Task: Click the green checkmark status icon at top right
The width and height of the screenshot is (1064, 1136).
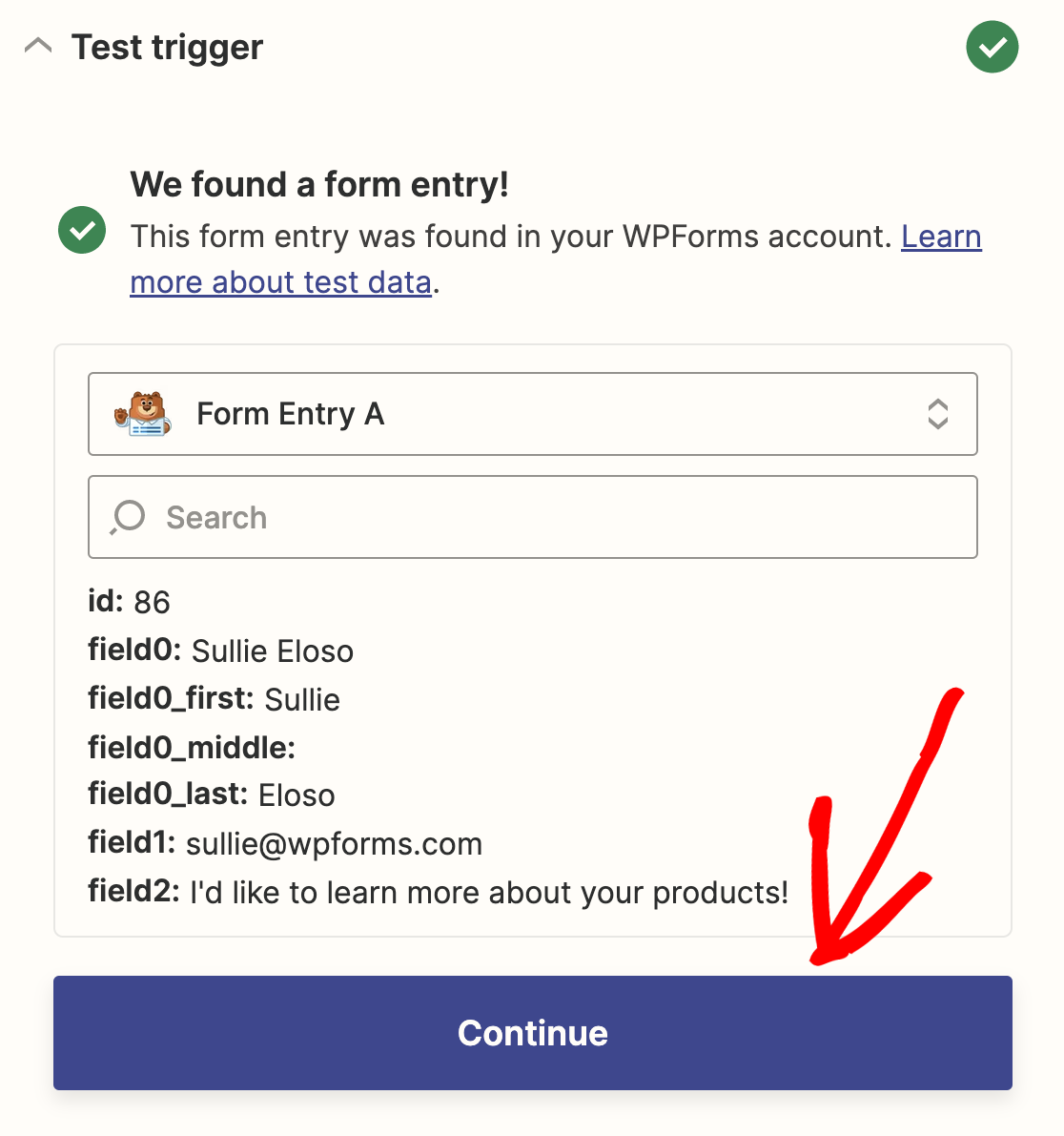Action: (x=992, y=47)
